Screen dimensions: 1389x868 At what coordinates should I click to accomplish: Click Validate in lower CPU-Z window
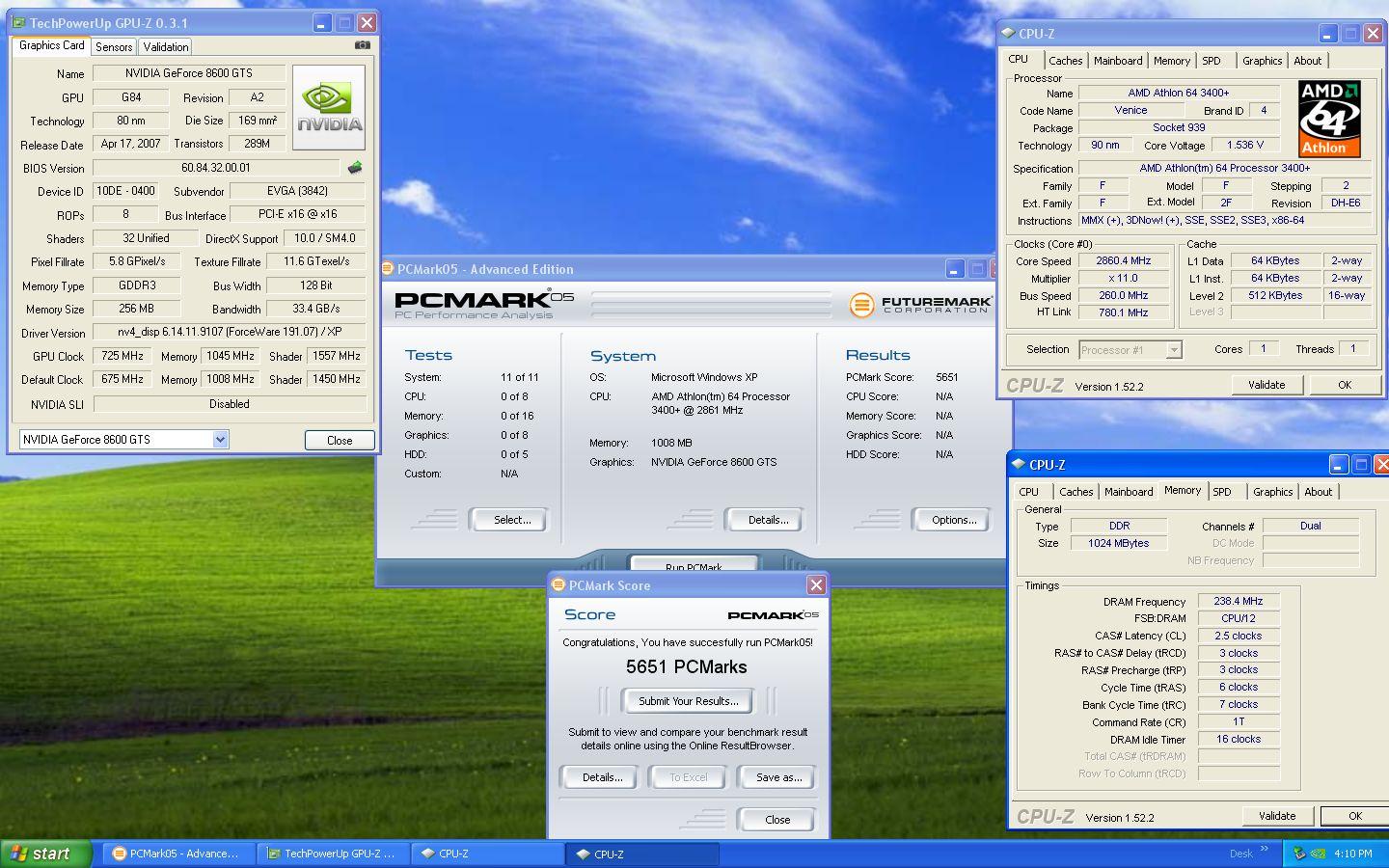tap(1277, 816)
